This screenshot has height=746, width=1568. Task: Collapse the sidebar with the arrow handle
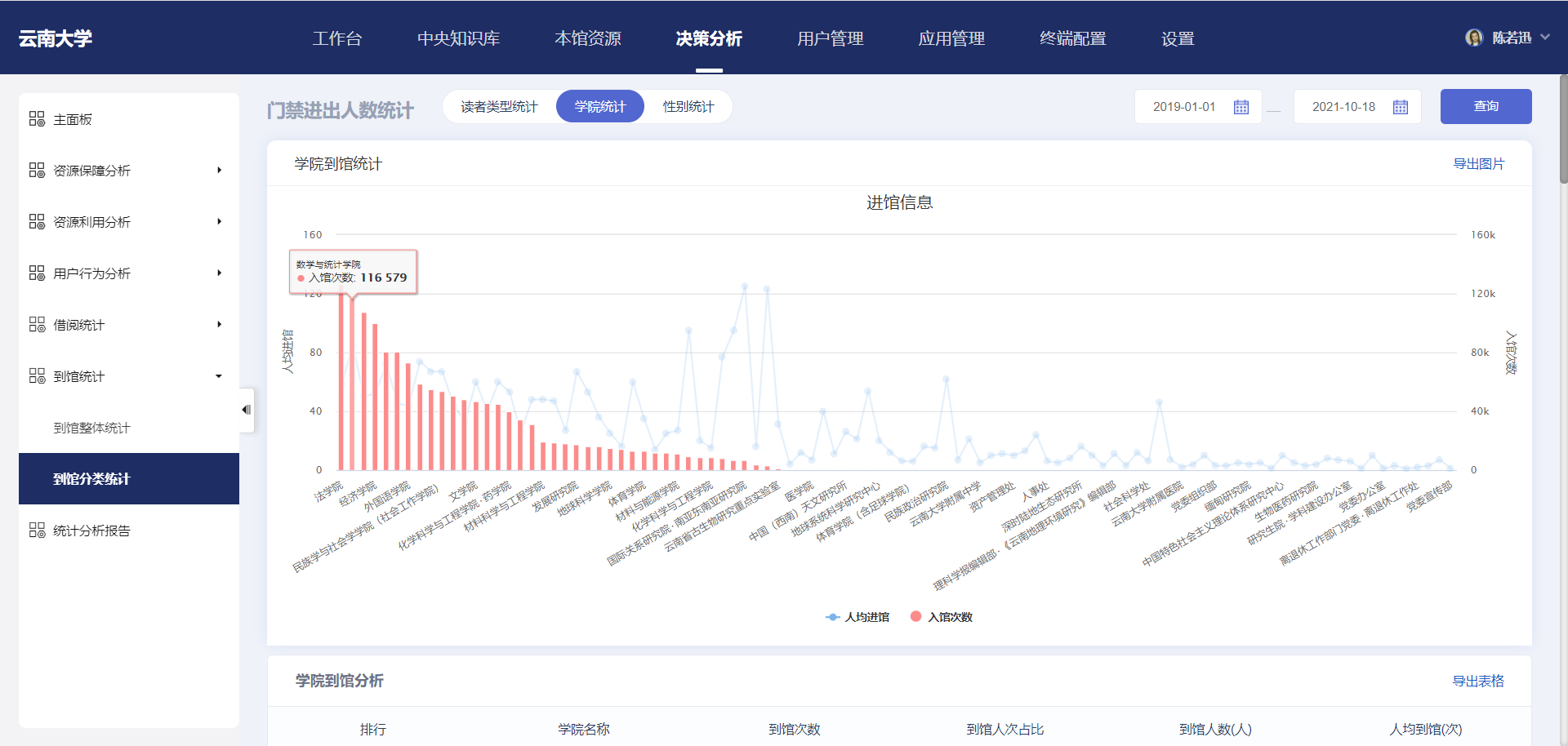(x=246, y=410)
